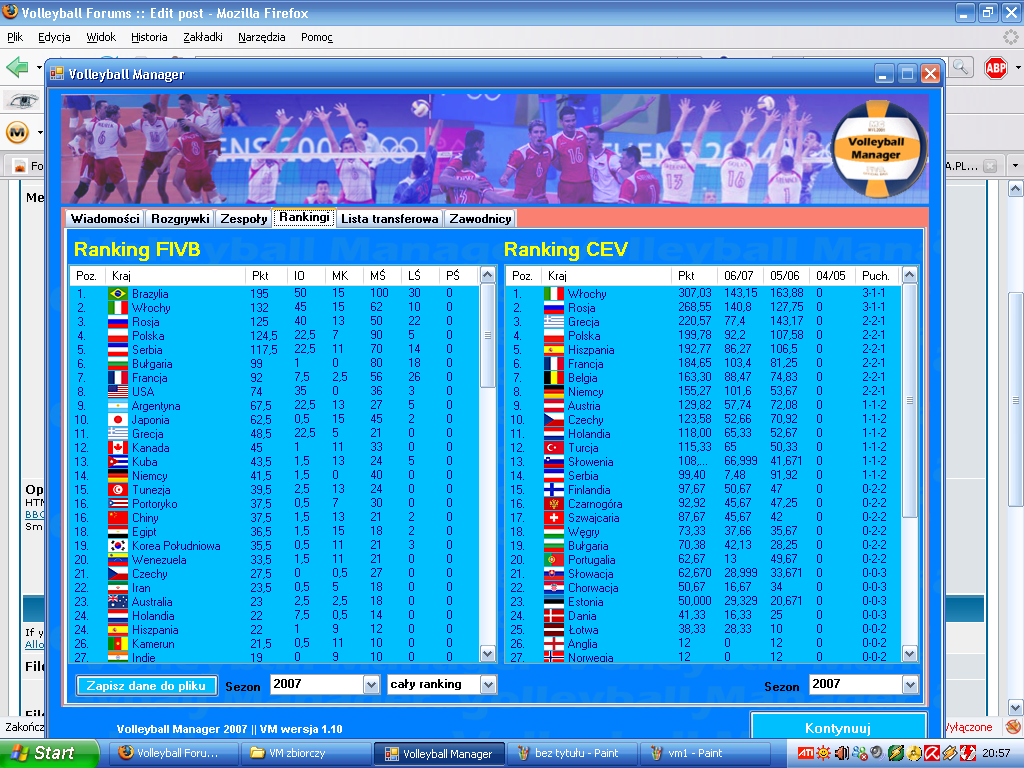
Task: Select the Chorwacja row in CEV ranking
Action: [x=704, y=588]
